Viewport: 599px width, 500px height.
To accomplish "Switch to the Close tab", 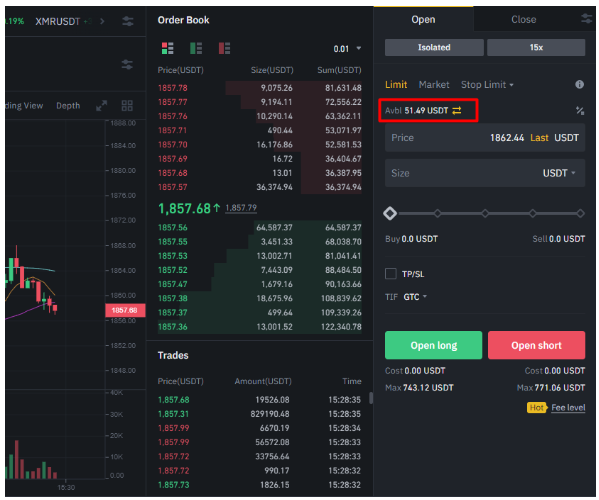I will 523,19.
